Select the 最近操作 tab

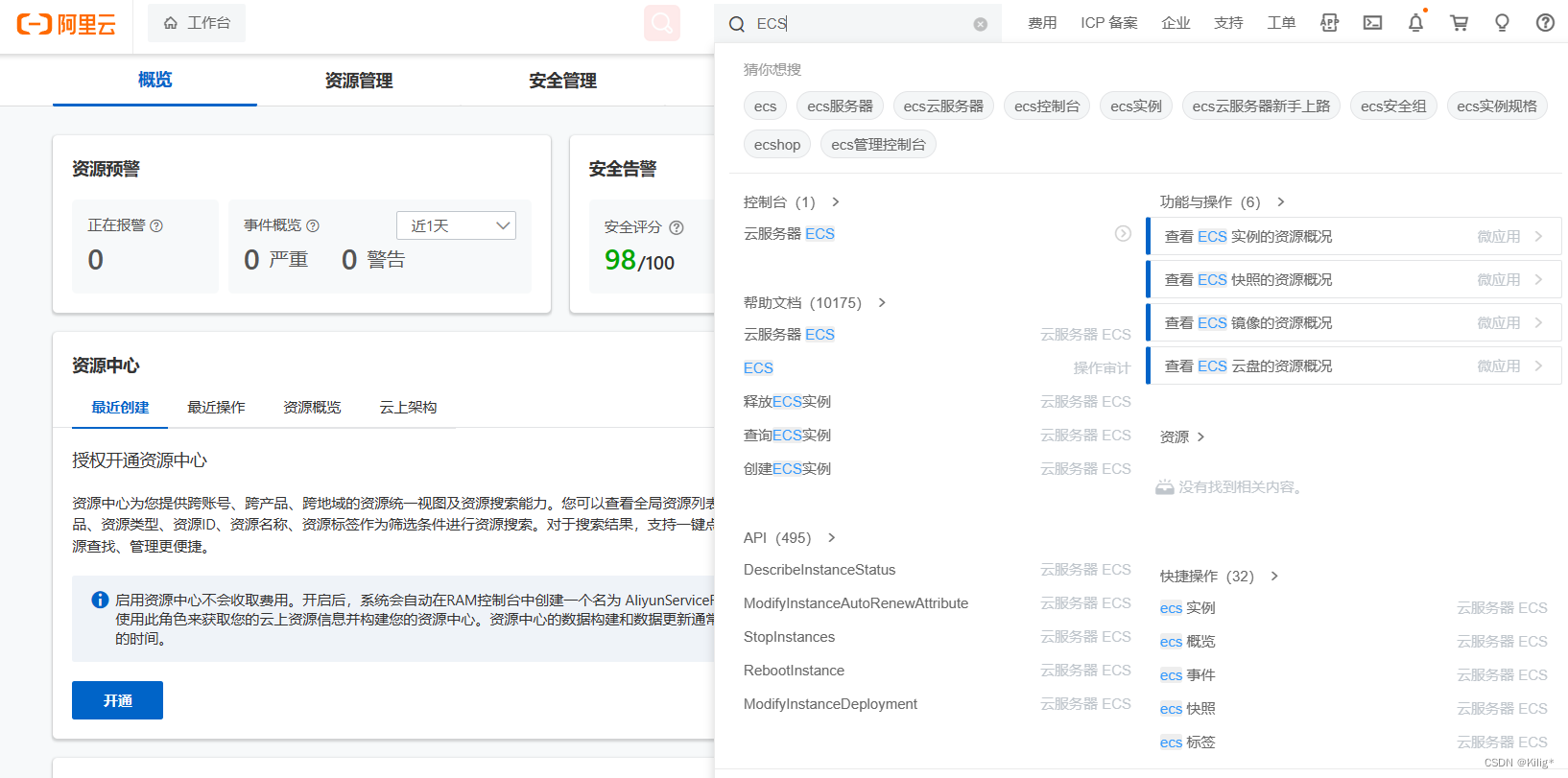click(216, 408)
